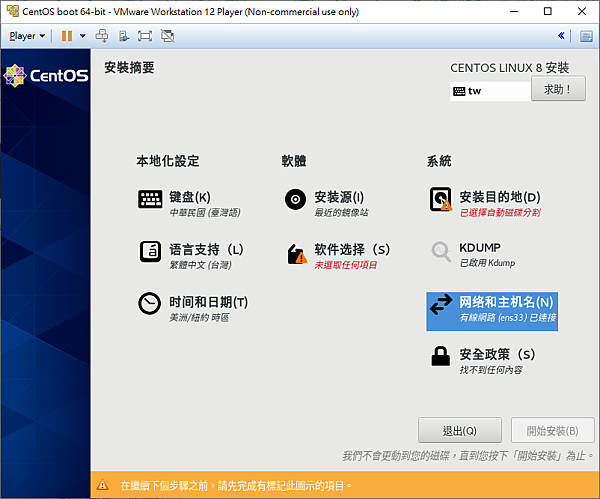600x499 pixels.
Task: Open 语言支持 (L) language support icon
Action: pyautogui.click(x=150, y=251)
